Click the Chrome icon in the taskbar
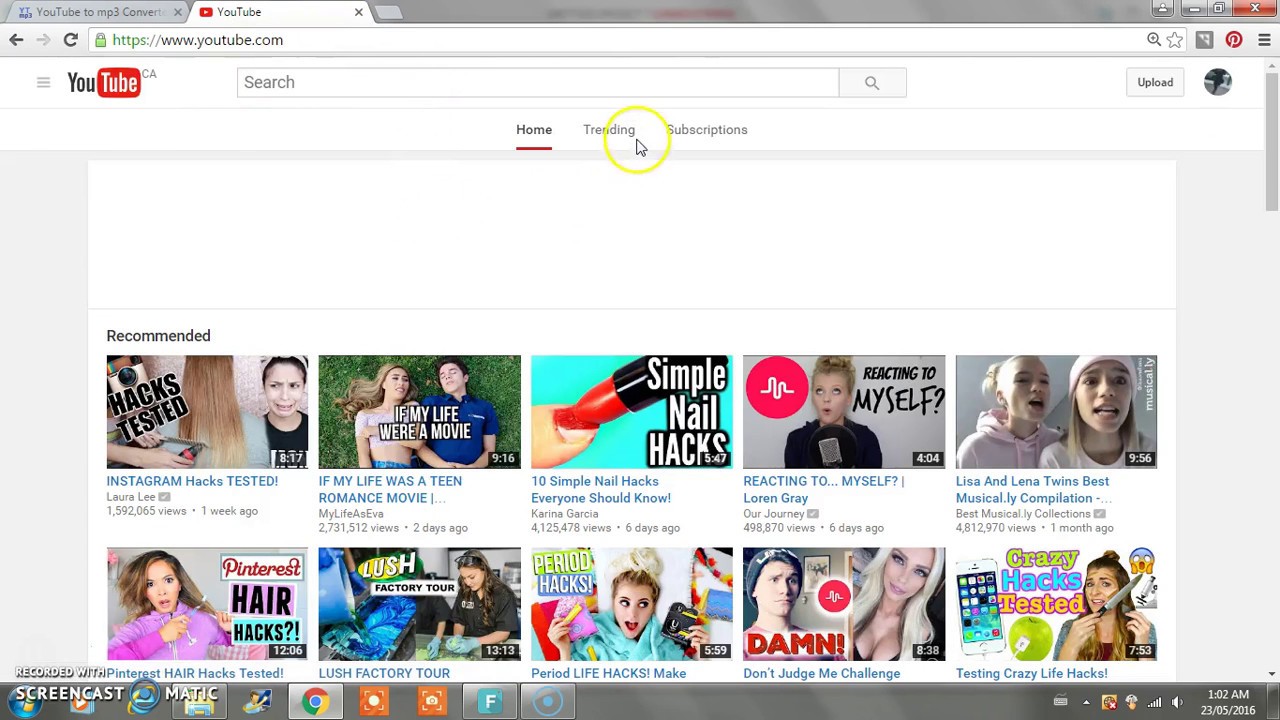Viewport: 1280px width, 720px height. click(x=315, y=701)
